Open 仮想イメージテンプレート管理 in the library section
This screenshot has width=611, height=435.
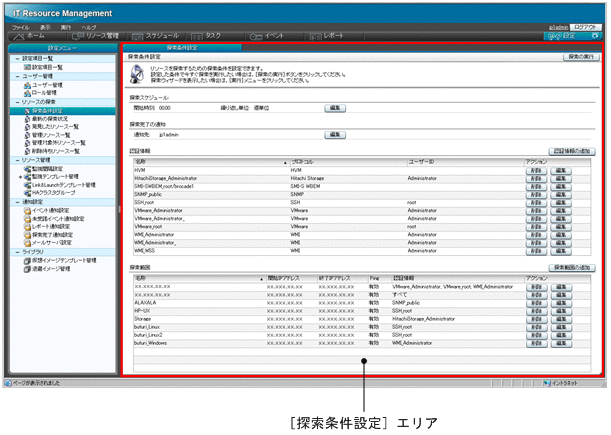[62, 261]
